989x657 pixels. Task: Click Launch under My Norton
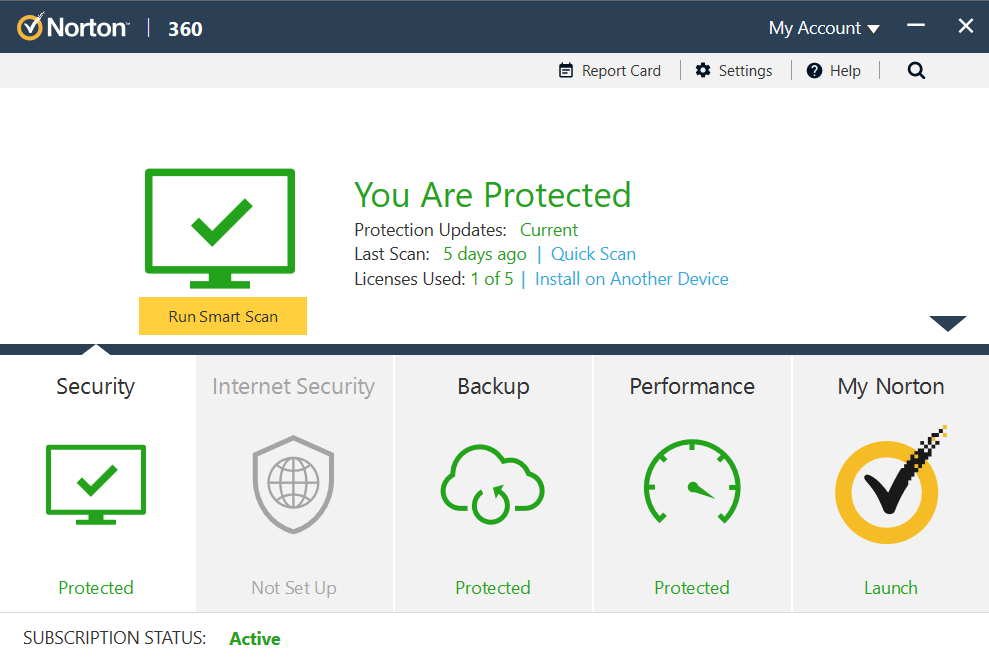(x=889, y=588)
